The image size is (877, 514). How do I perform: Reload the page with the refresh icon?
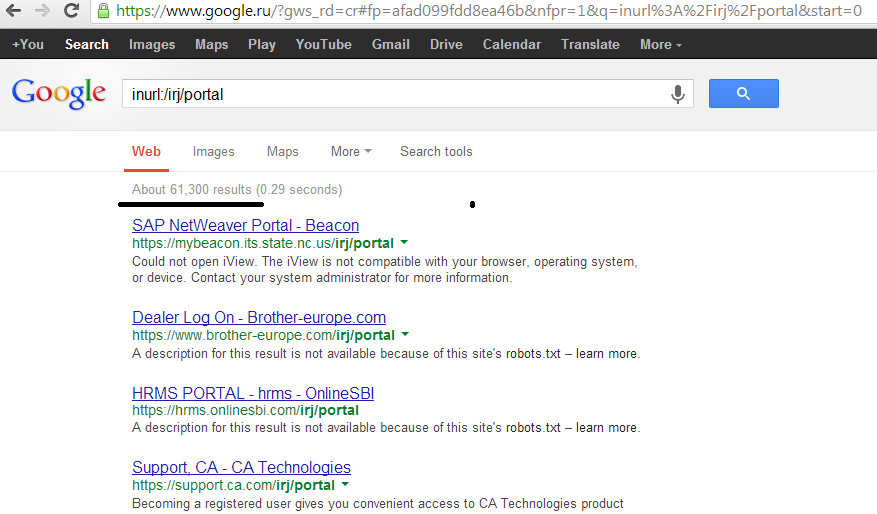pyautogui.click(x=71, y=10)
